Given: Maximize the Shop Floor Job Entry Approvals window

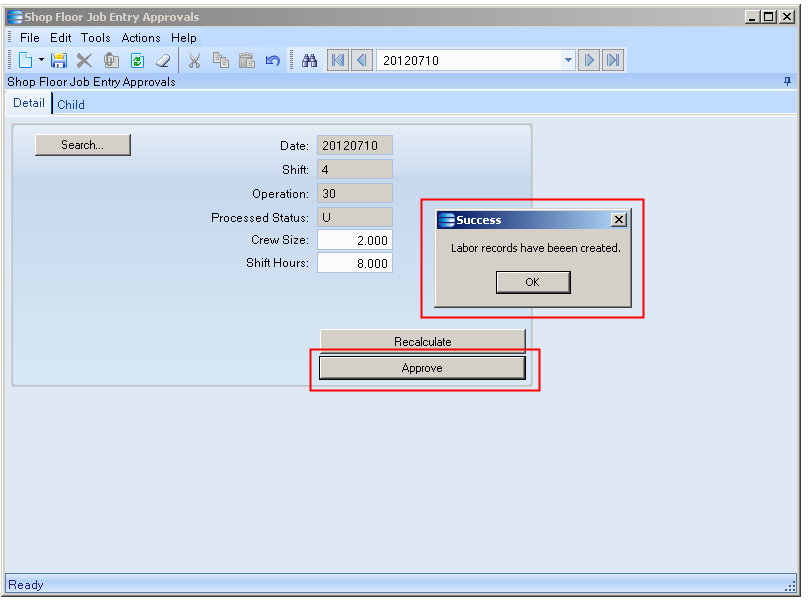Looking at the screenshot, I should pos(768,16).
